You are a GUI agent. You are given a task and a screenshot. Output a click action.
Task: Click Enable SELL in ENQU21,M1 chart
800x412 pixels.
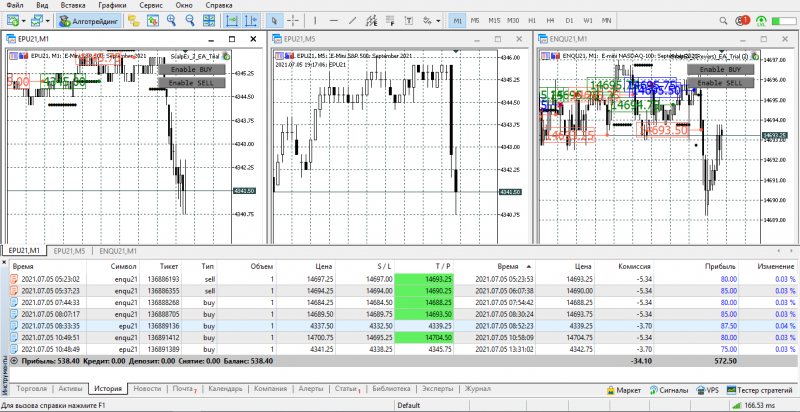pyautogui.click(x=720, y=83)
